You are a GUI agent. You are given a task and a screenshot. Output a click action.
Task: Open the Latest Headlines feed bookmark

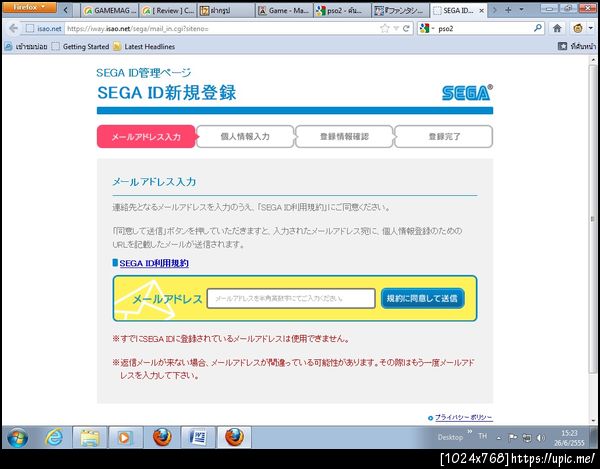[x=144, y=47]
